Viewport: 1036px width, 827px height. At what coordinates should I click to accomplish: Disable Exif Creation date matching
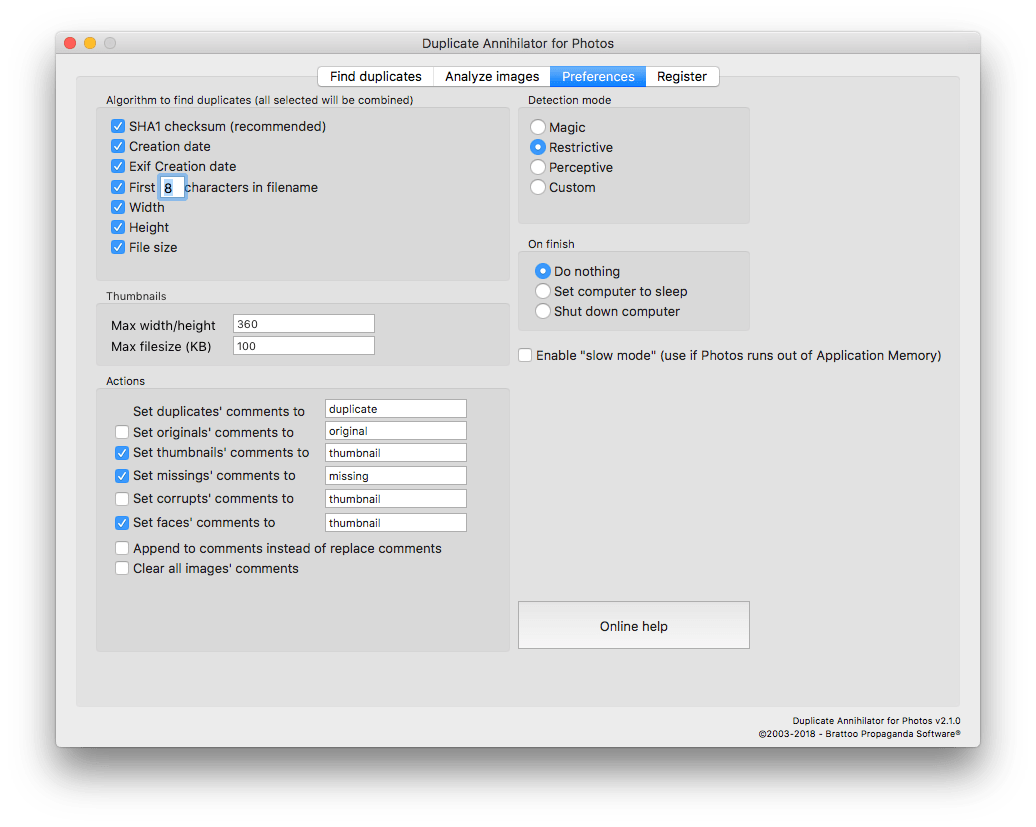tap(118, 166)
